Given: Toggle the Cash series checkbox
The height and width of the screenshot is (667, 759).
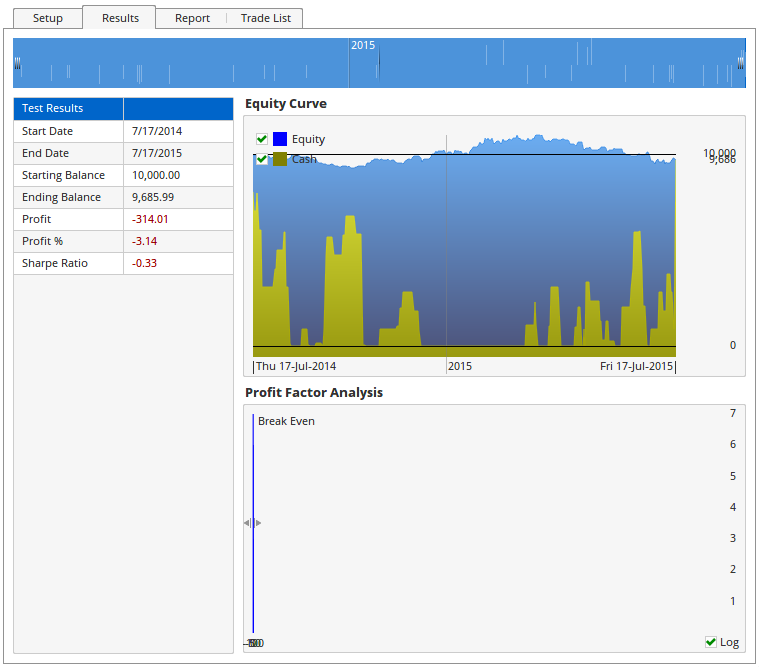Looking at the screenshot, I should pyautogui.click(x=262, y=159).
